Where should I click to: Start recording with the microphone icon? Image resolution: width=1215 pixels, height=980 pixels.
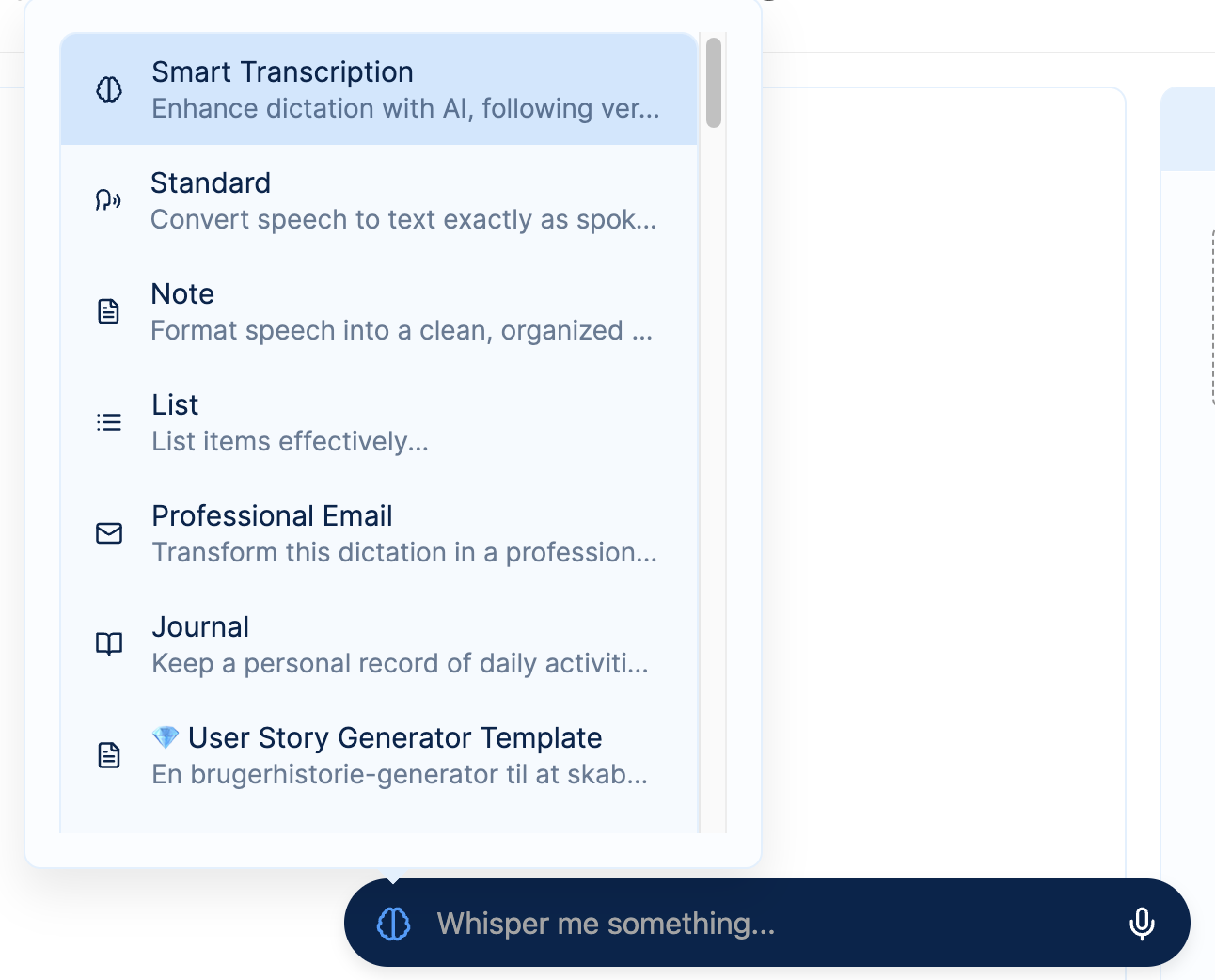(1142, 924)
